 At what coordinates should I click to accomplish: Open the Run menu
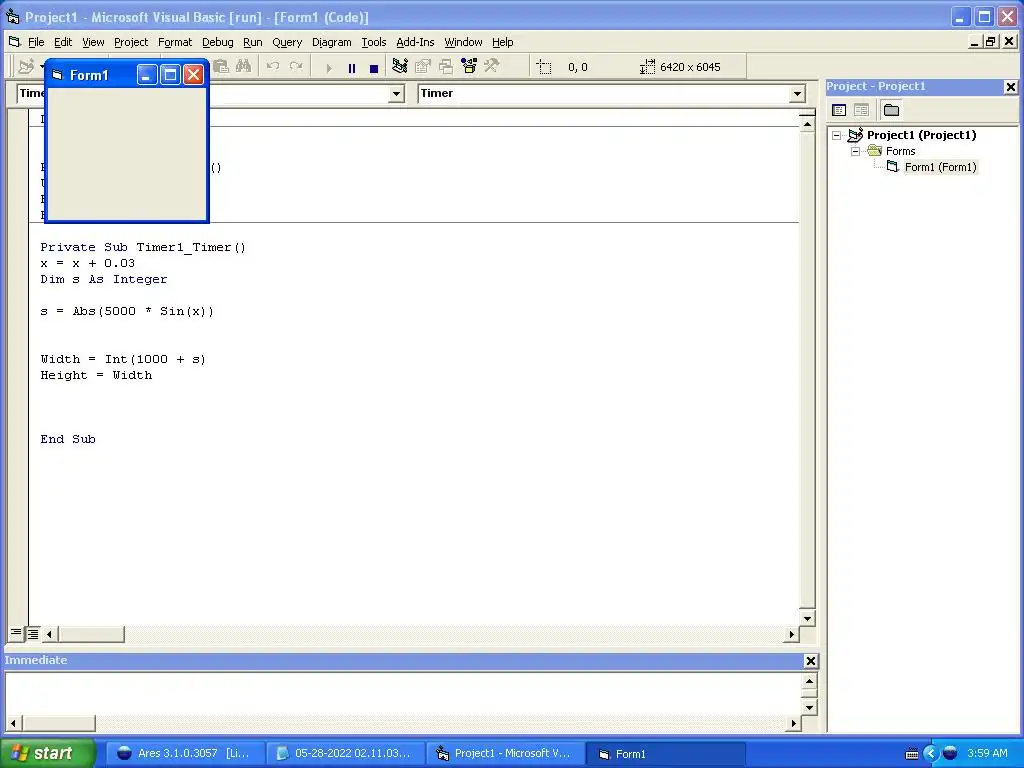point(252,42)
